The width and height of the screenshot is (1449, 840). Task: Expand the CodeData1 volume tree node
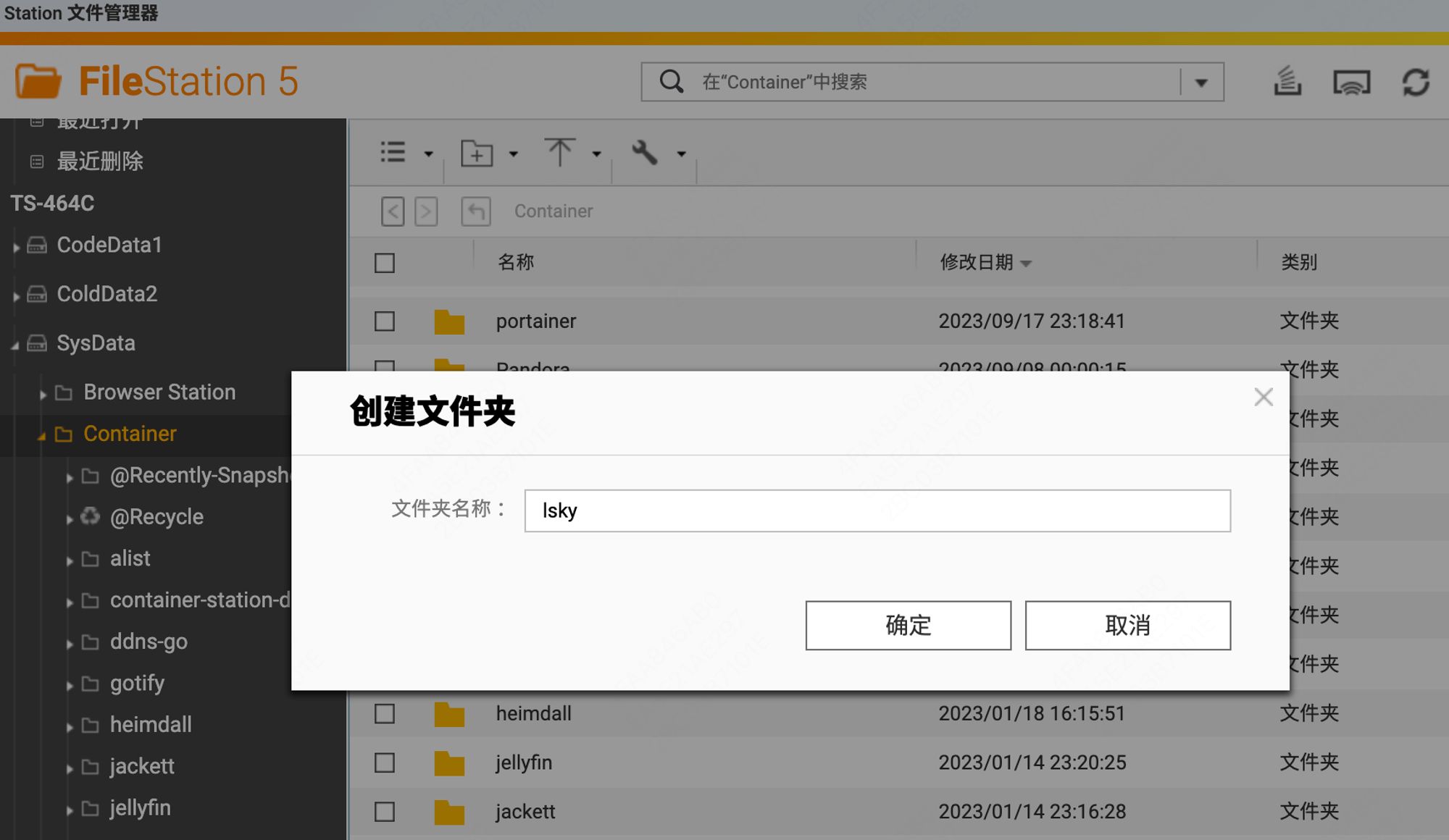[x=16, y=247]
